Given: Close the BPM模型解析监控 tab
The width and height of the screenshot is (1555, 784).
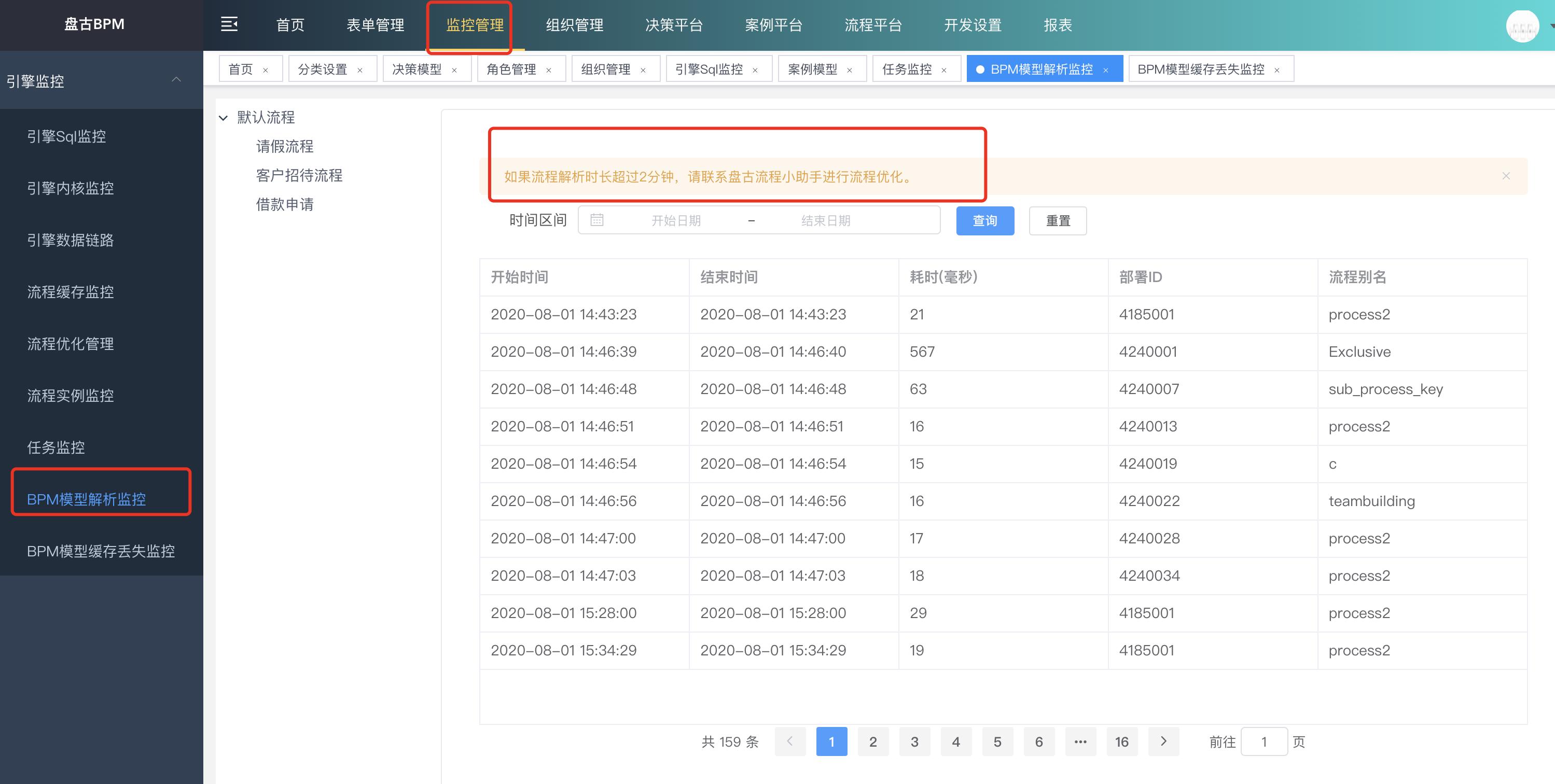Looking at the screenshot, I should pyautogui.click(x=1105, y=71).
